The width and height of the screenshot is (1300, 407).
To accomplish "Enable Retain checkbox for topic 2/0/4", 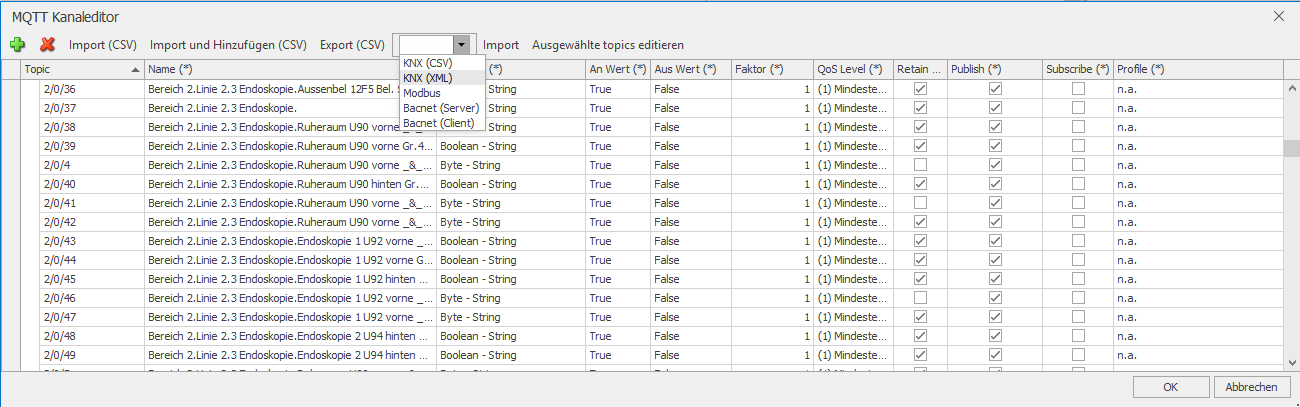I will click(920, 165).
